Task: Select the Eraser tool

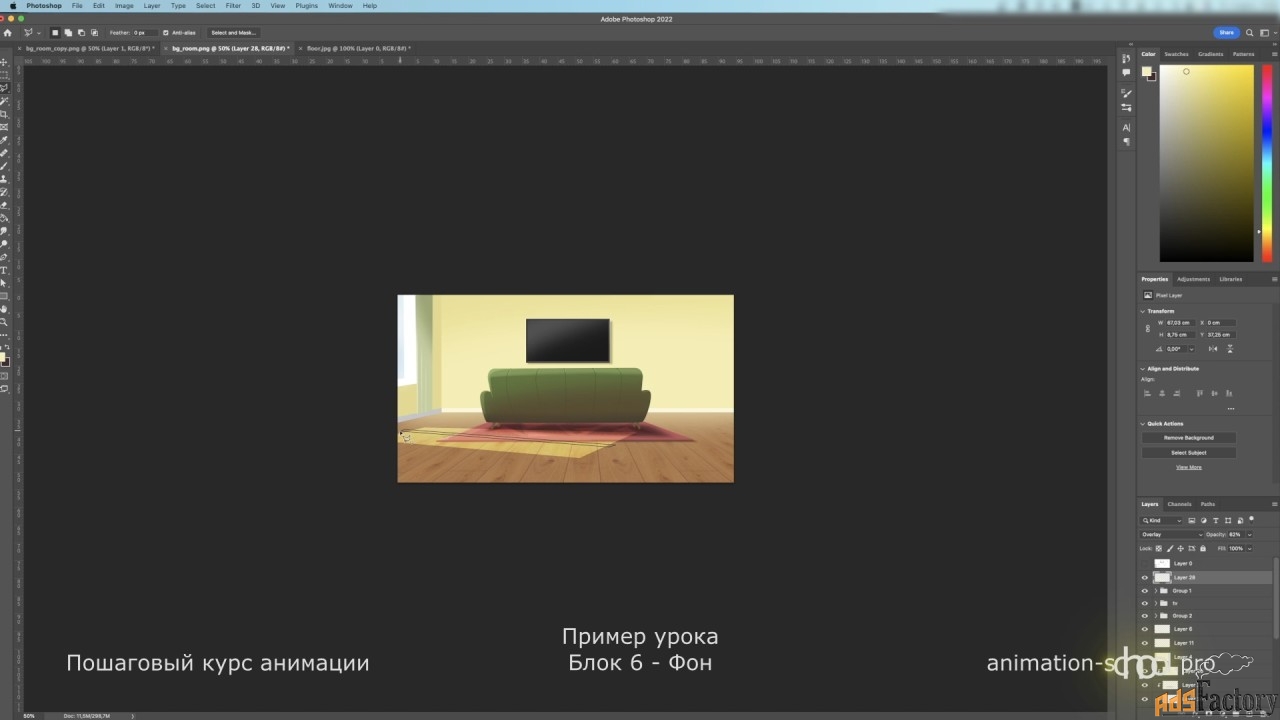Action: click(x=4, y=204)
